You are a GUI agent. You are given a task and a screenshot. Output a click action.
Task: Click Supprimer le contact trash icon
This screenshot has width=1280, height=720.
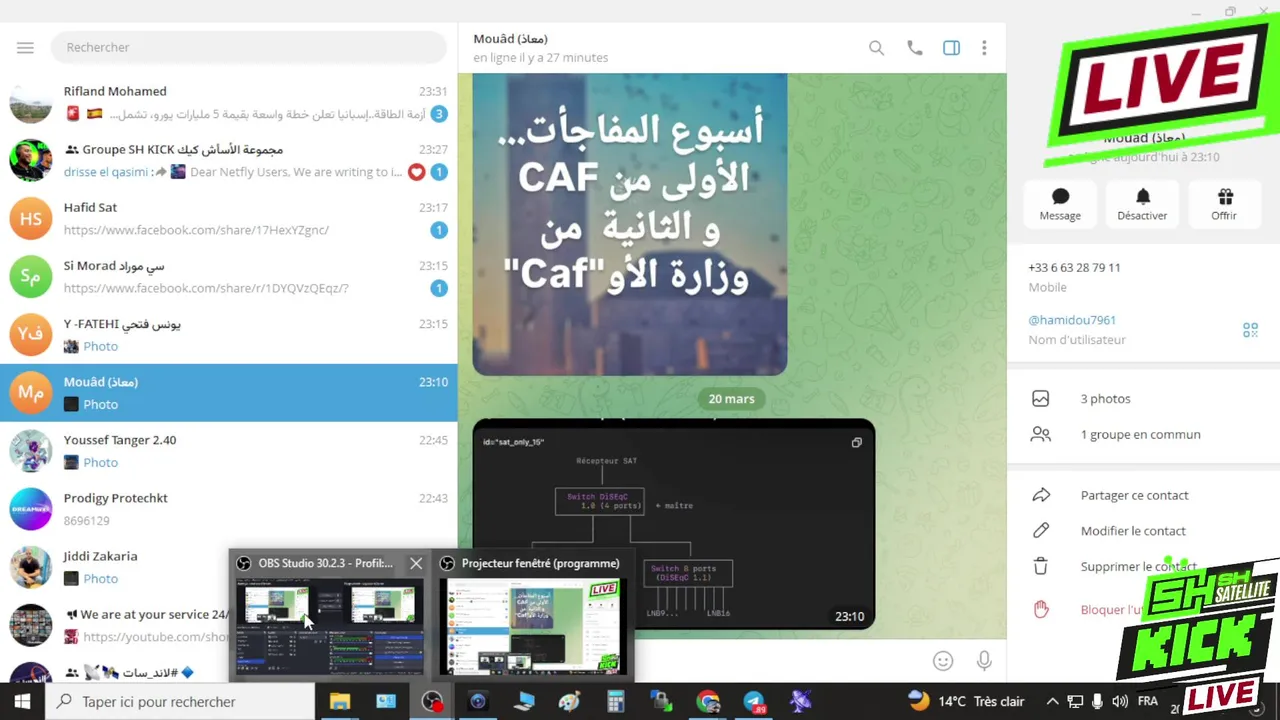click(x=1041, y=566)
